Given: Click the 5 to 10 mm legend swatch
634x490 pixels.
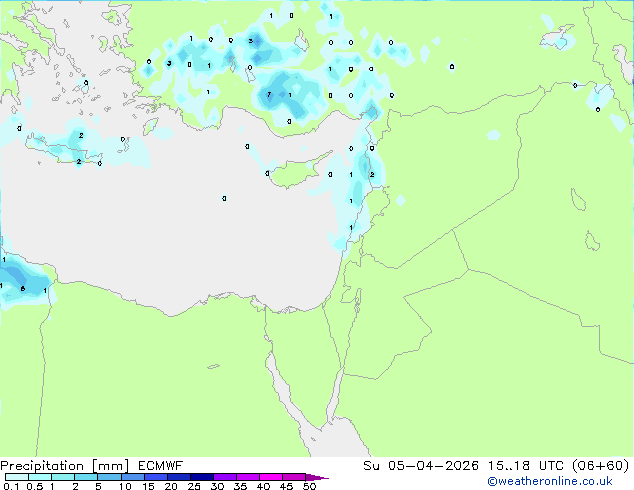Looking at the screenshot, I should pyautogui.click(x=109, y=477).
